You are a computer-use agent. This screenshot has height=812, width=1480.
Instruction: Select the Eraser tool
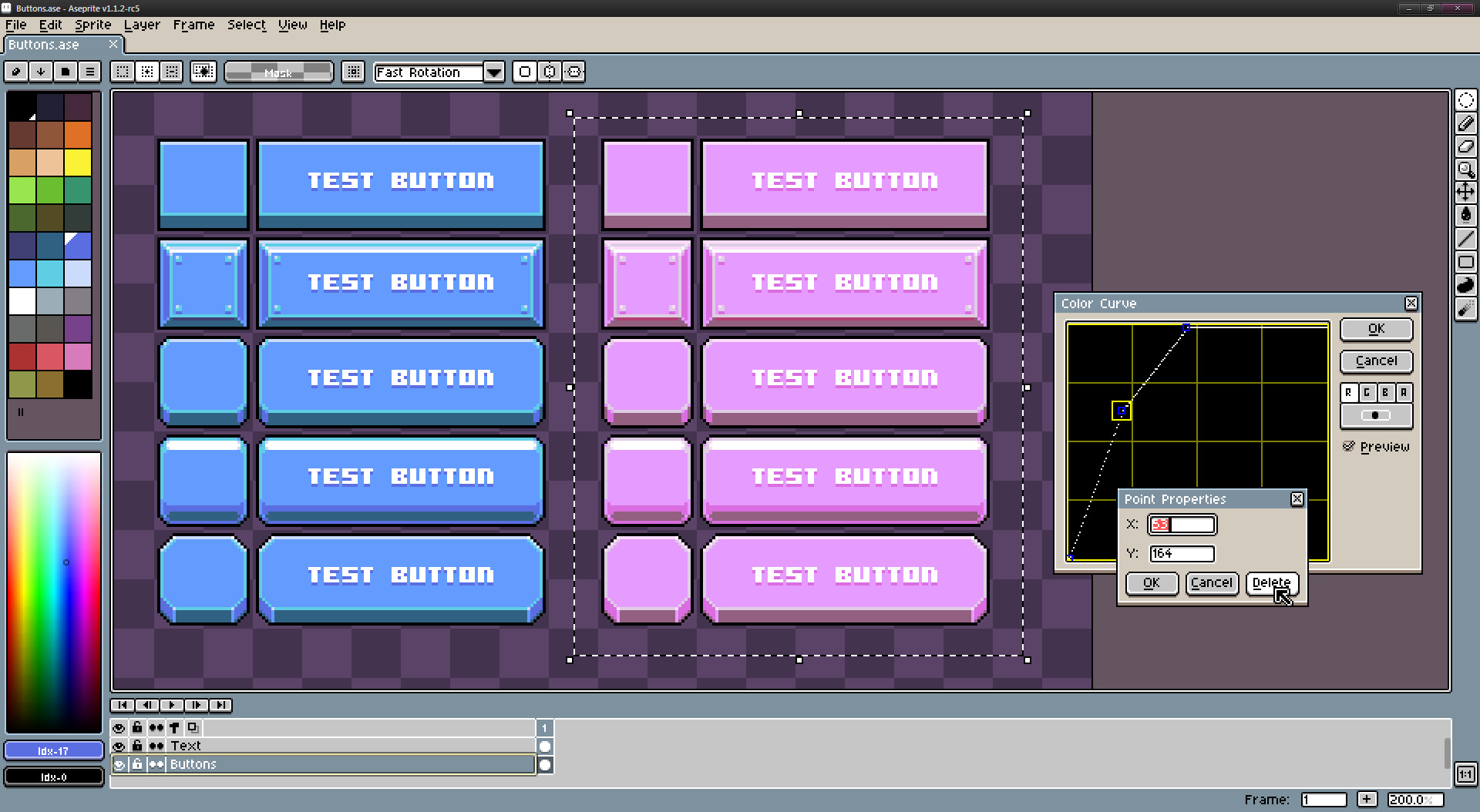click(x=1467, y=146)
